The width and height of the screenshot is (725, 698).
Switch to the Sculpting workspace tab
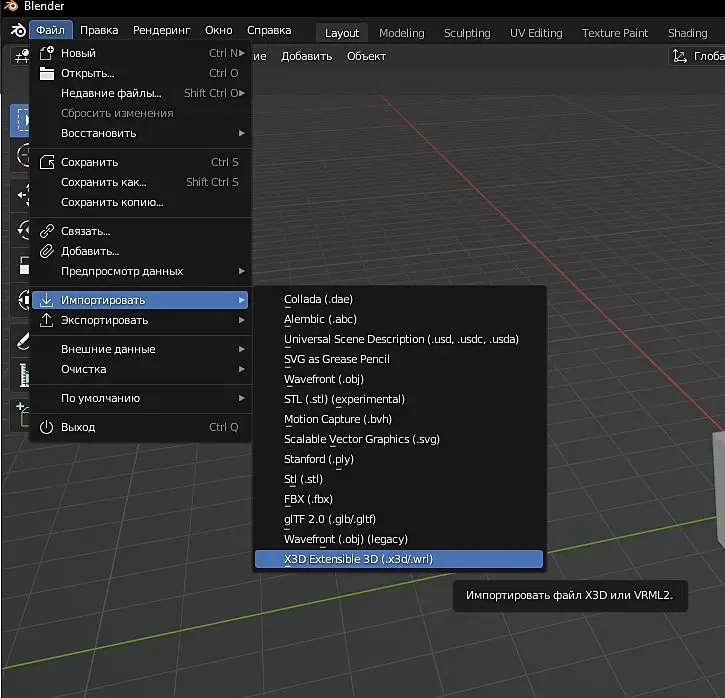tap(467, 33)
